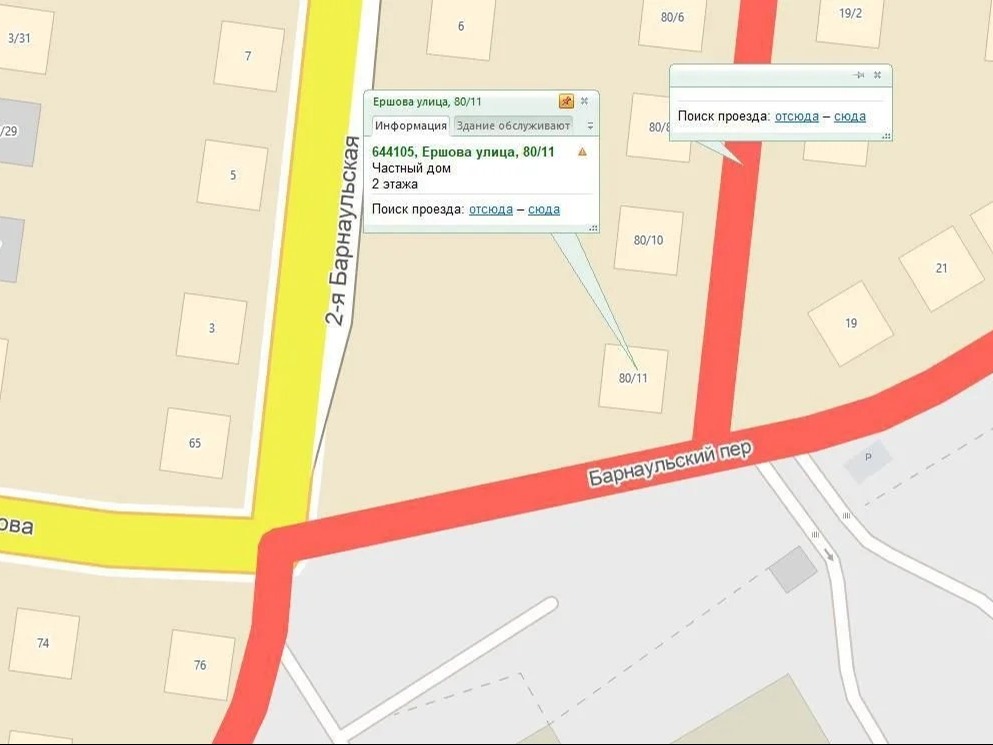Click the resize grip of the 80/11 card

[x=593, y=228]
